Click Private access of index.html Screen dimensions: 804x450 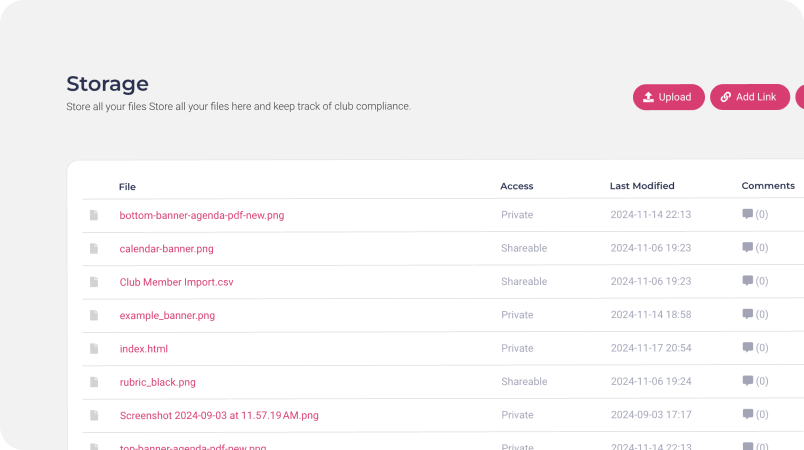click(517, 348)
